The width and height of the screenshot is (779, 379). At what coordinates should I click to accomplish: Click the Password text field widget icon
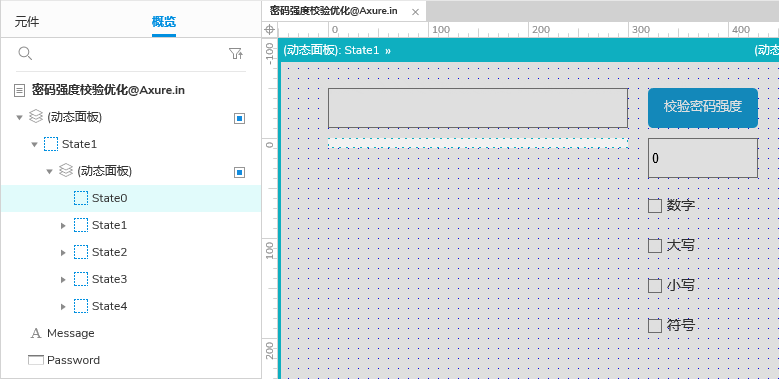coord(36,360)
